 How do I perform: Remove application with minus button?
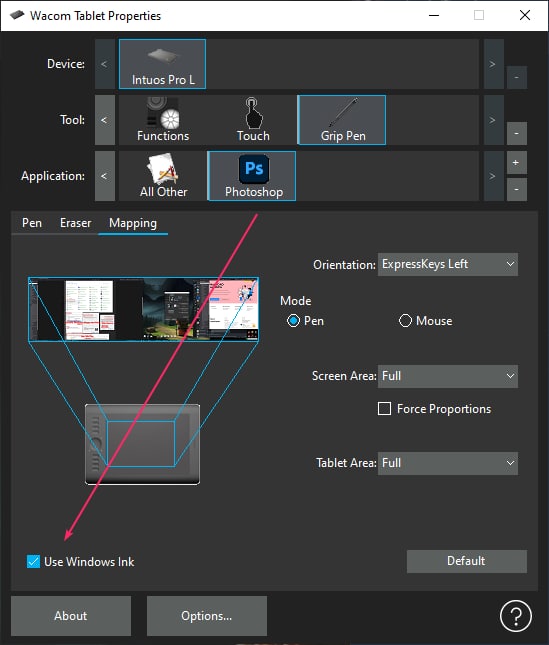pyautogui.click(x=517, y=189)
